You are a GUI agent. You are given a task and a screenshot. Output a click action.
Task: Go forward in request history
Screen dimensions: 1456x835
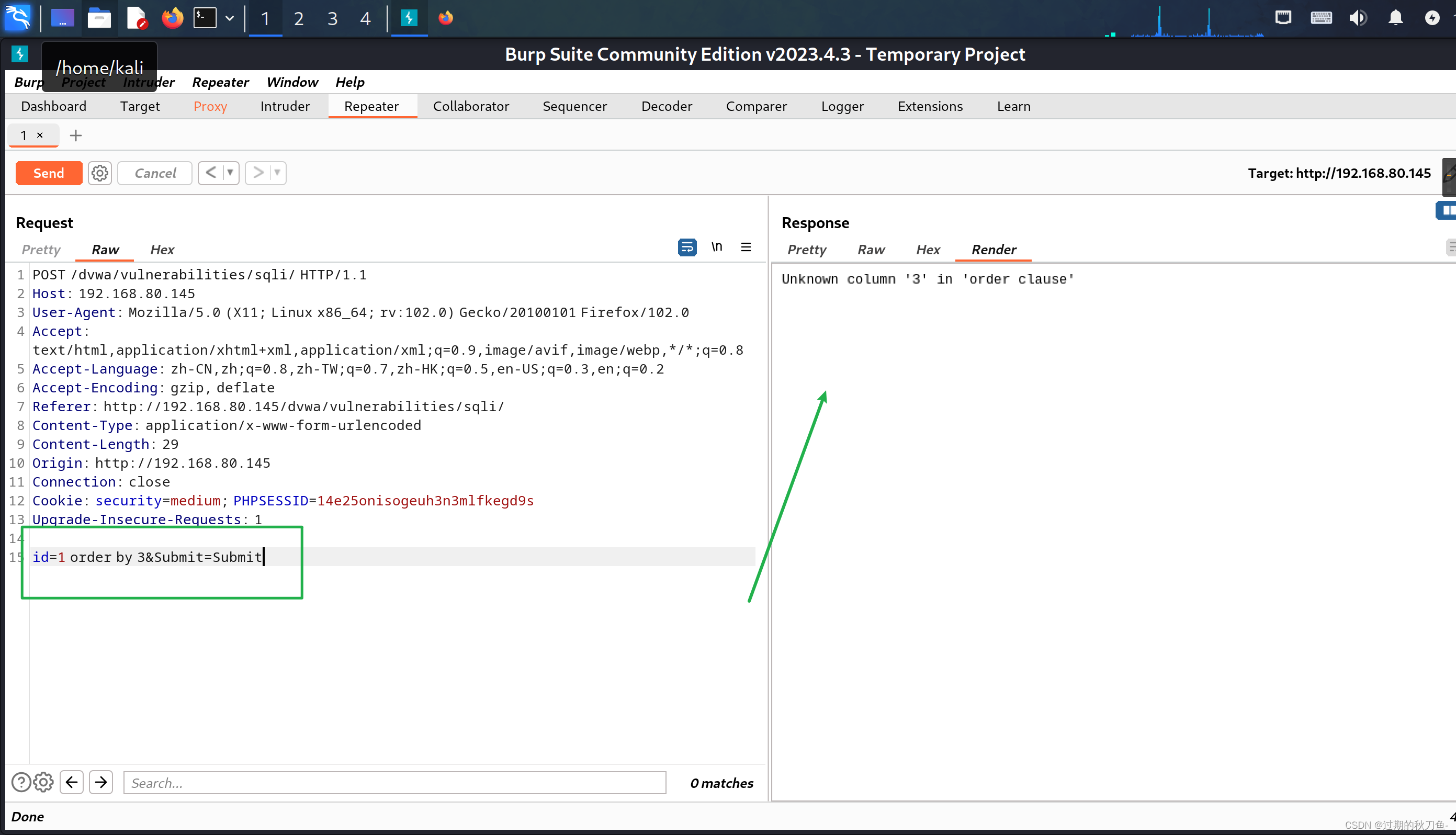(x=258, y=173)
